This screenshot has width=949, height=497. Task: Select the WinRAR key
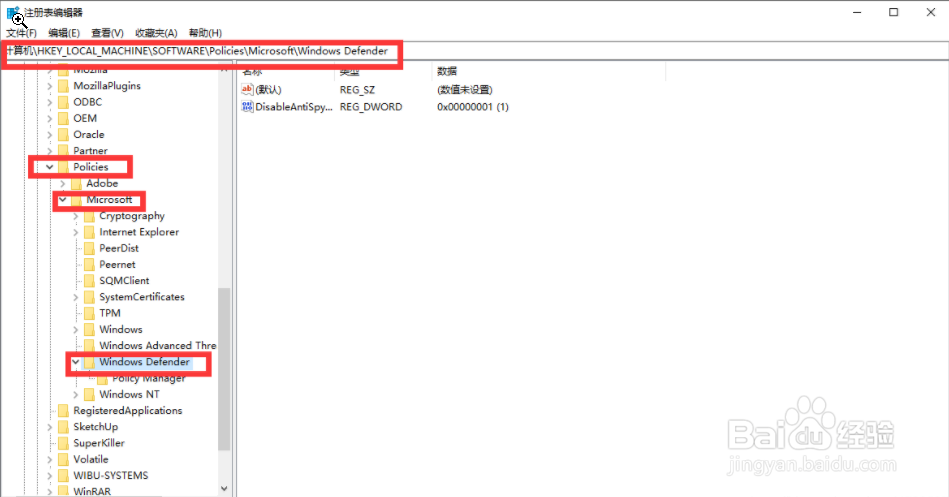point(92,491)
